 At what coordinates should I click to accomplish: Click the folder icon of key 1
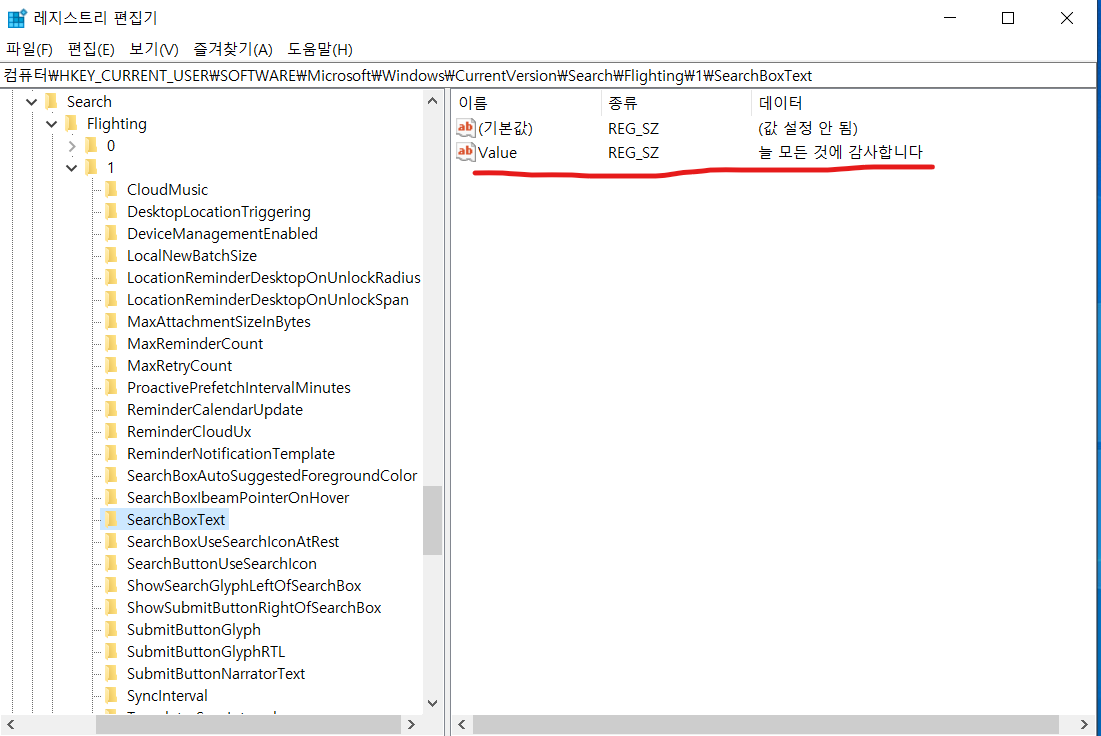coord(91,167)
